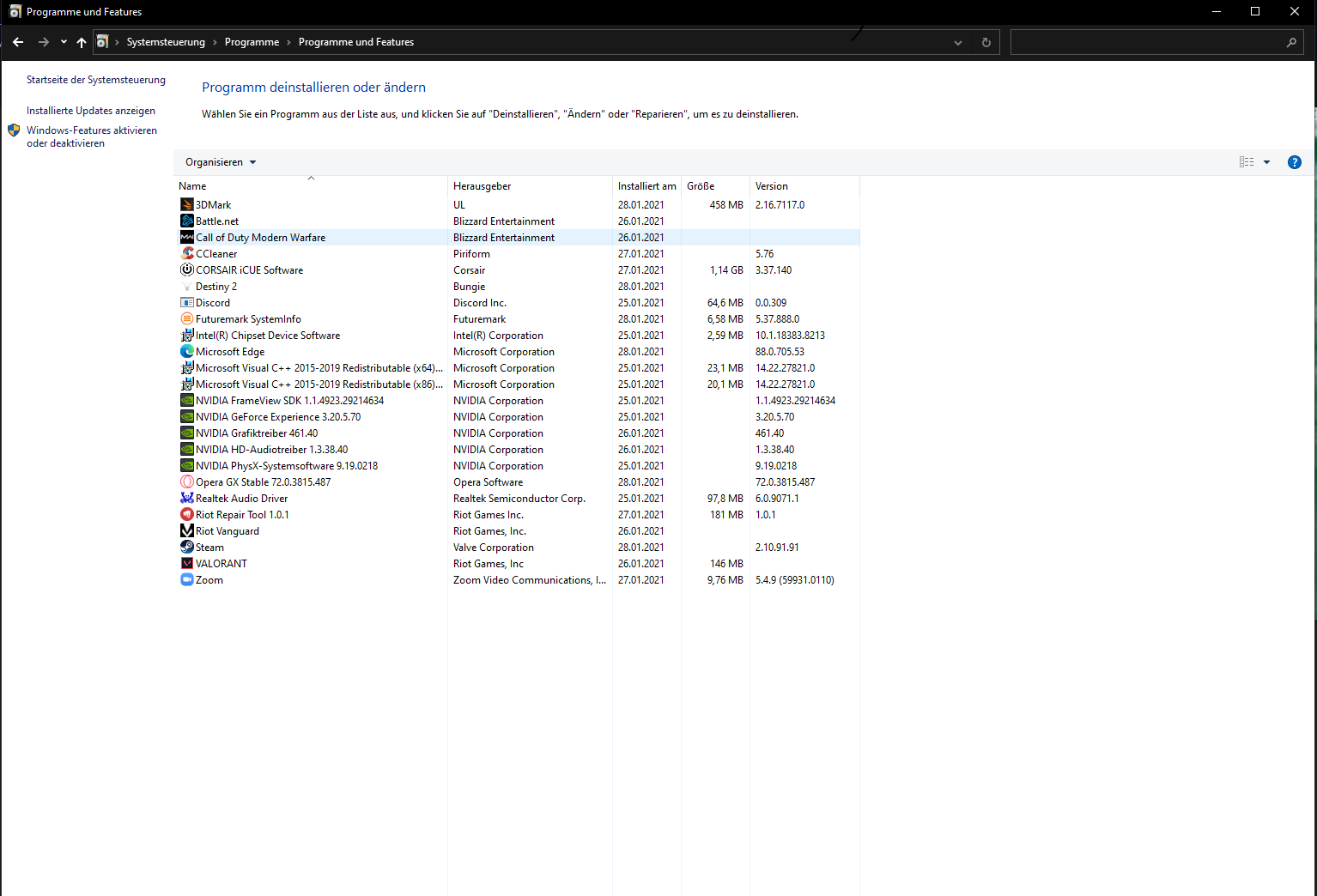Viewport: 1317px width, 896px height.
Task: Click the refresh button in address bar
Action: (x=986, y=42)
